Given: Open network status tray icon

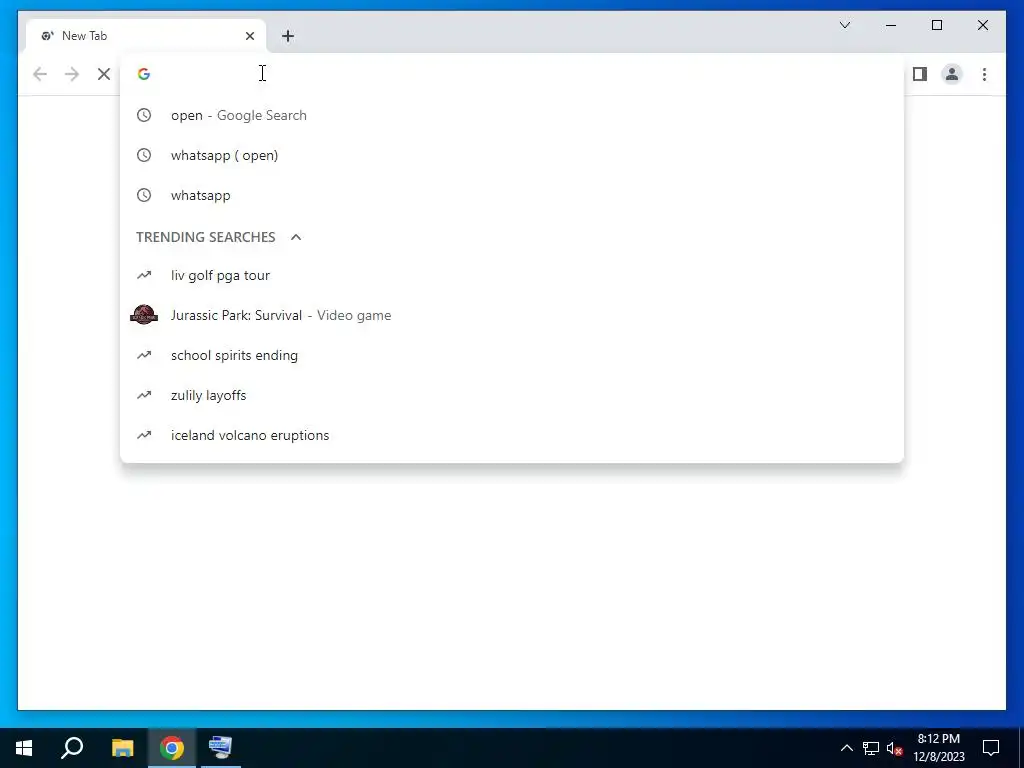Looking at the screenshot, I should [871, 748].
